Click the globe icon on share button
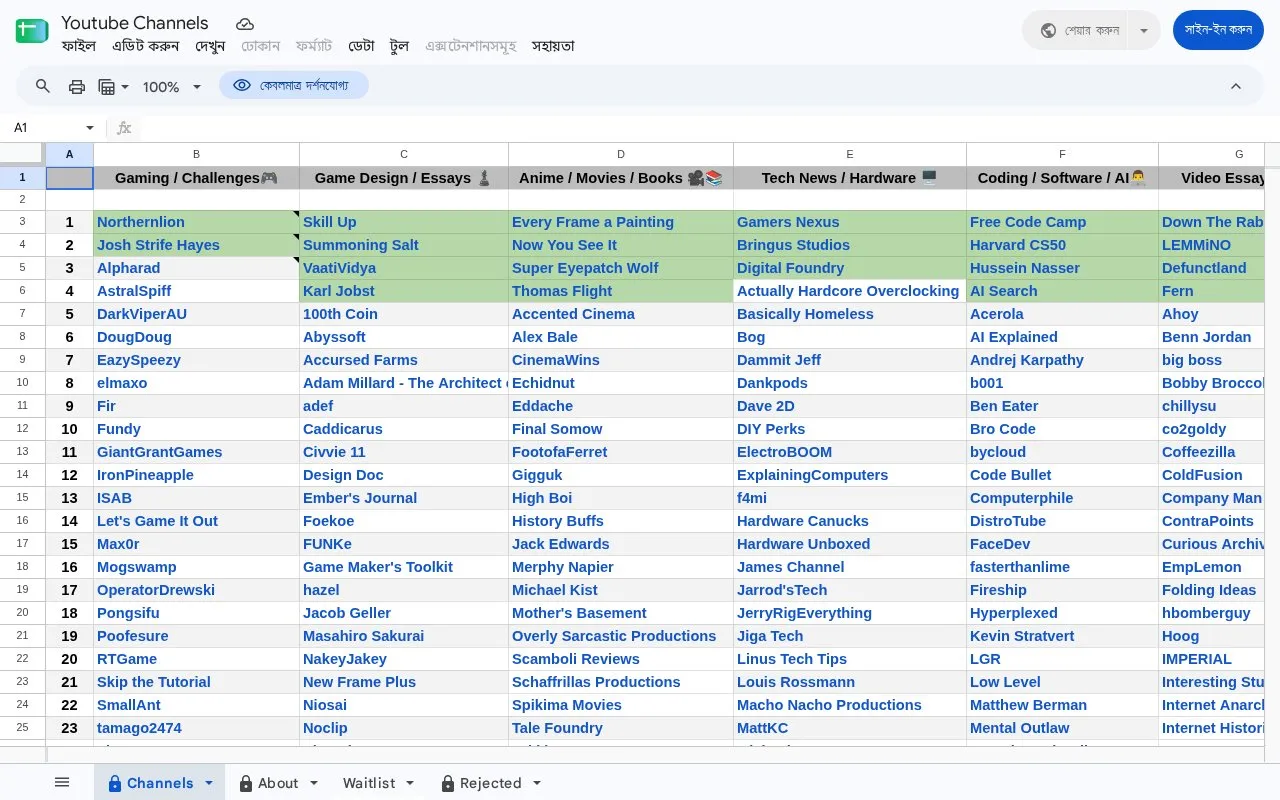1280x800 pixels. pos(1048,30)
